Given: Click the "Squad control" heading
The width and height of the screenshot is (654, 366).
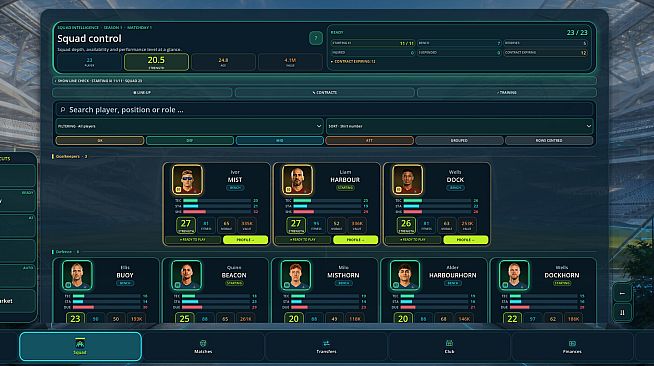Looking at the screenshot, I should click(x=89, y=38).
